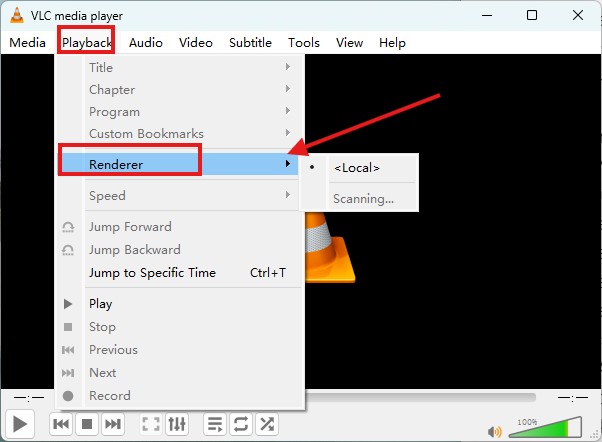Click the Stop playback button in bottom toolbar
This screenshot has height=442, width=602.
[x=87, y=424]
